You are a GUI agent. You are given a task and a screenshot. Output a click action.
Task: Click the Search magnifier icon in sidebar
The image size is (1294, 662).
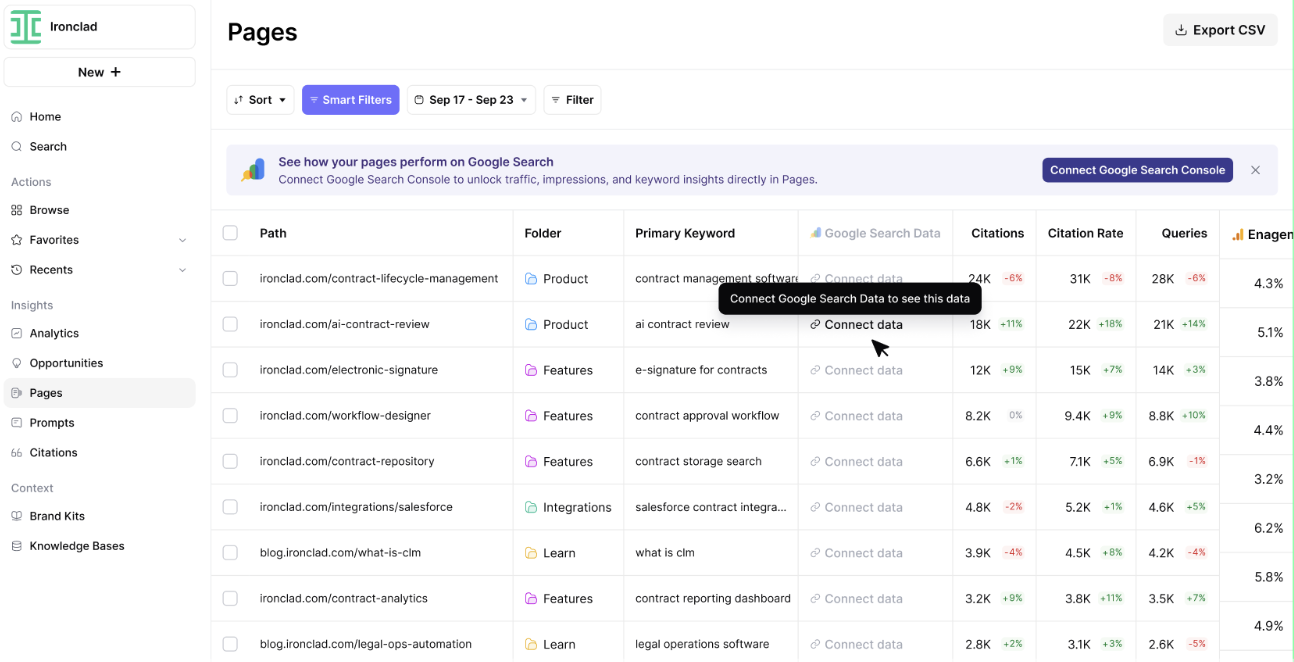tap(16, 147)
